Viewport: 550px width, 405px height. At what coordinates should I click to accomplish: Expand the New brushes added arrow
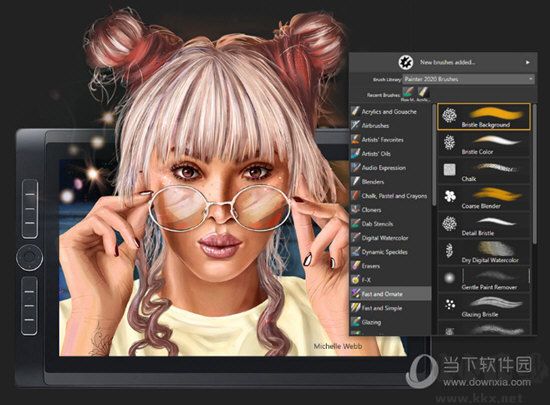528,62
